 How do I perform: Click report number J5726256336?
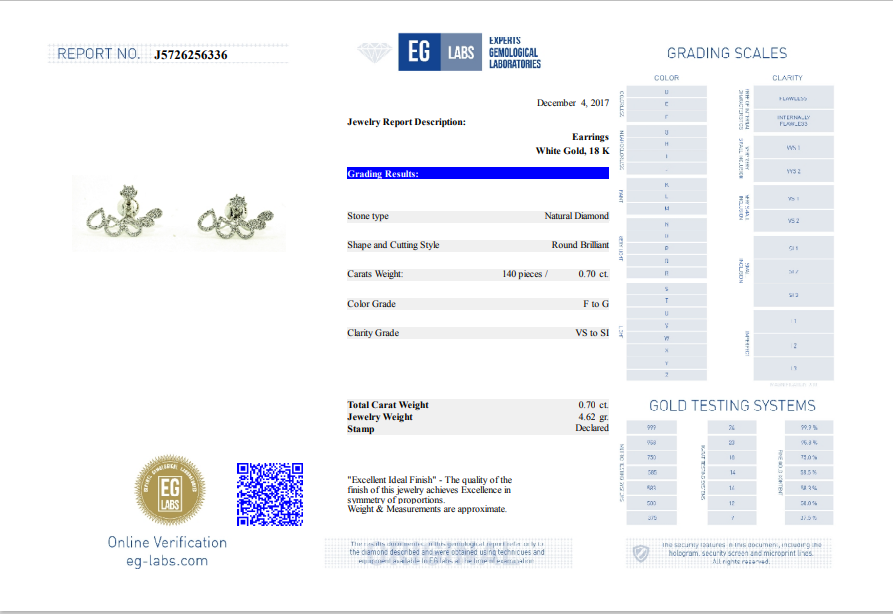tap(191, 55)
